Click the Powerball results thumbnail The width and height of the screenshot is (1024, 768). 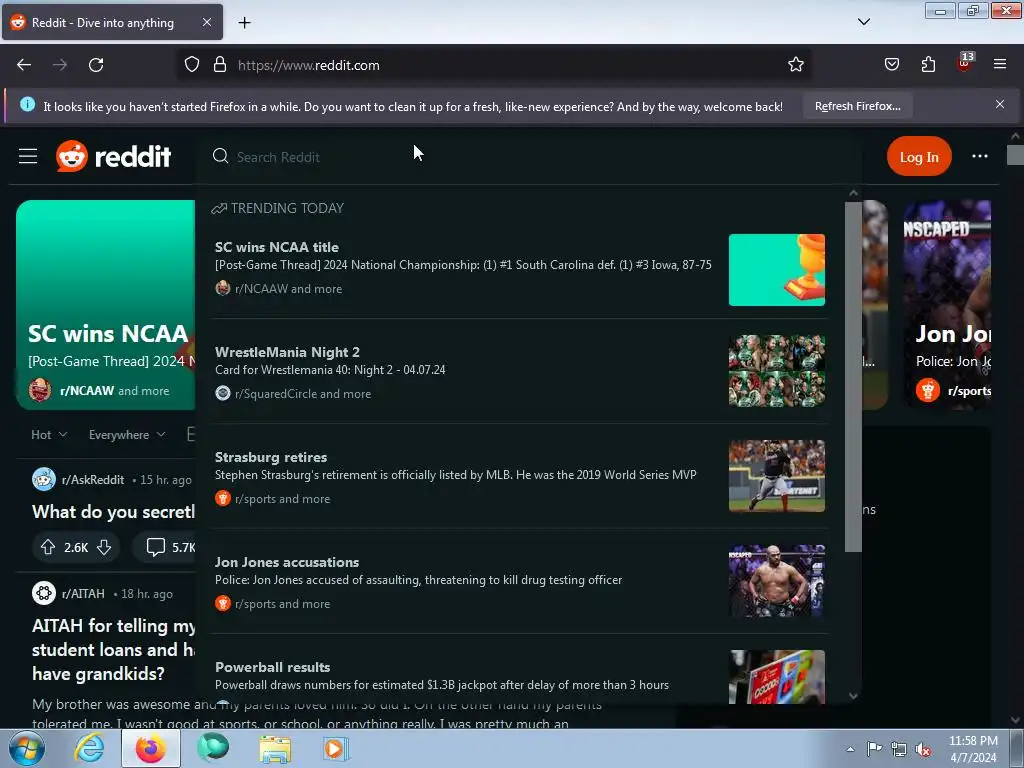tap(776, 677)
